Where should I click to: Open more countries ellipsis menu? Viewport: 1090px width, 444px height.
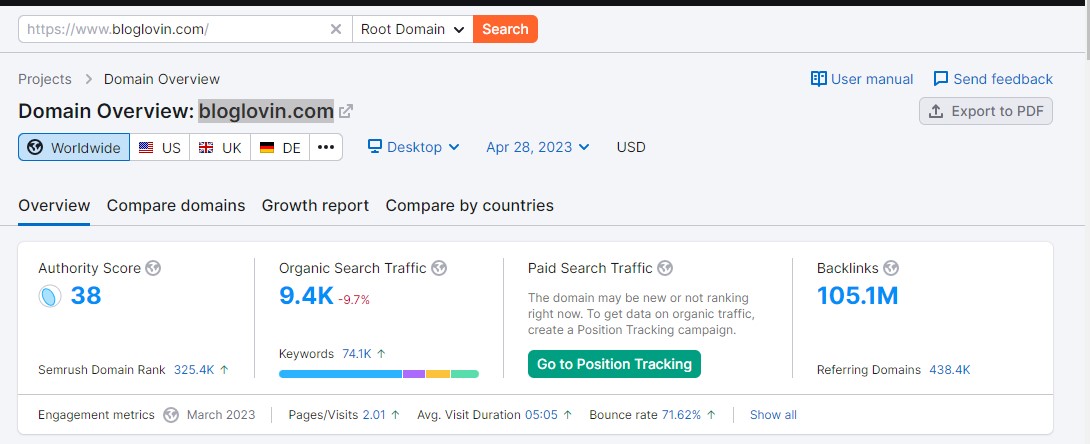326,147
